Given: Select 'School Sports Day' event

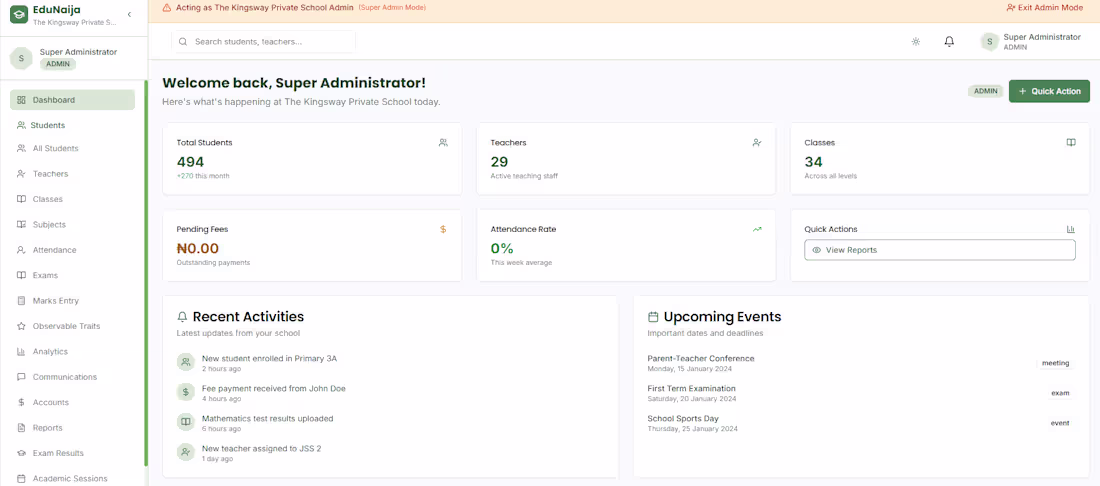Looking at the screenshot, I should click(x=683, y=419).
